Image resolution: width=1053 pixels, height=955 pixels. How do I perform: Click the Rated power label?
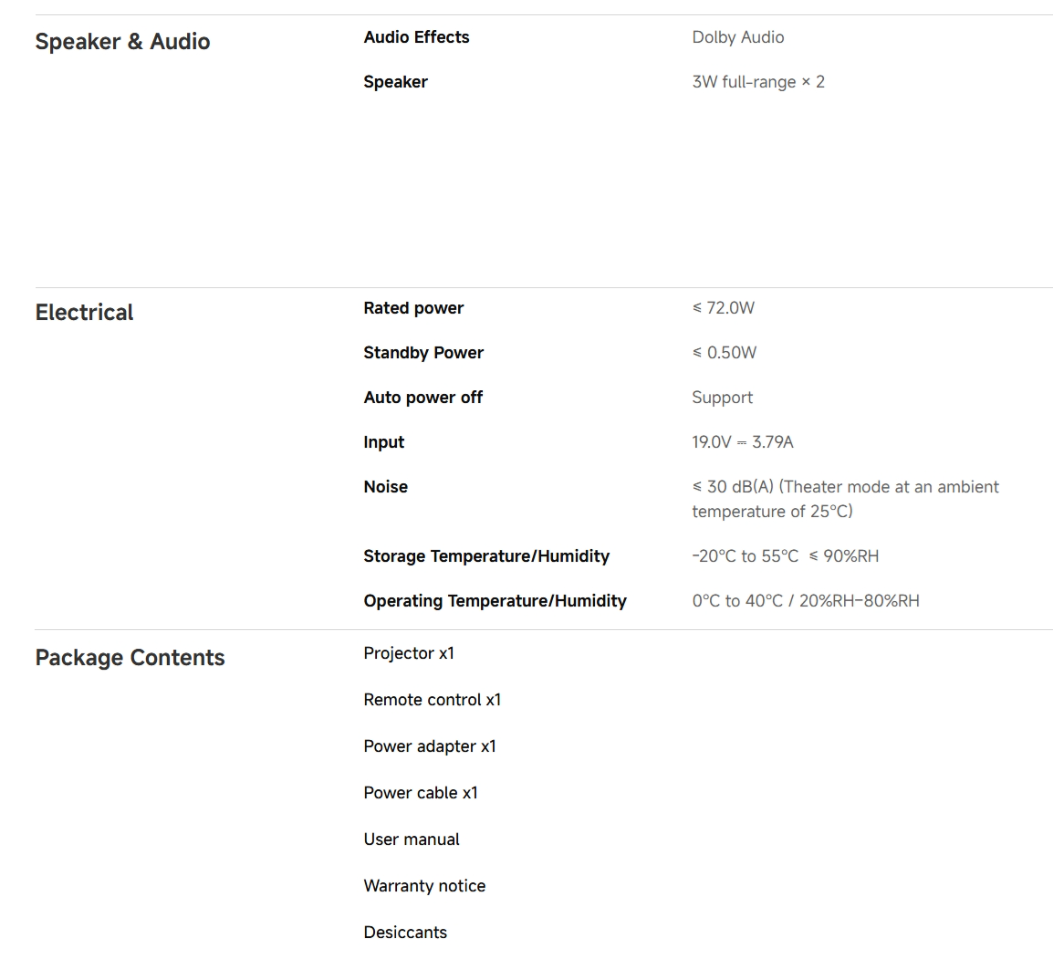tap(413, 309)
